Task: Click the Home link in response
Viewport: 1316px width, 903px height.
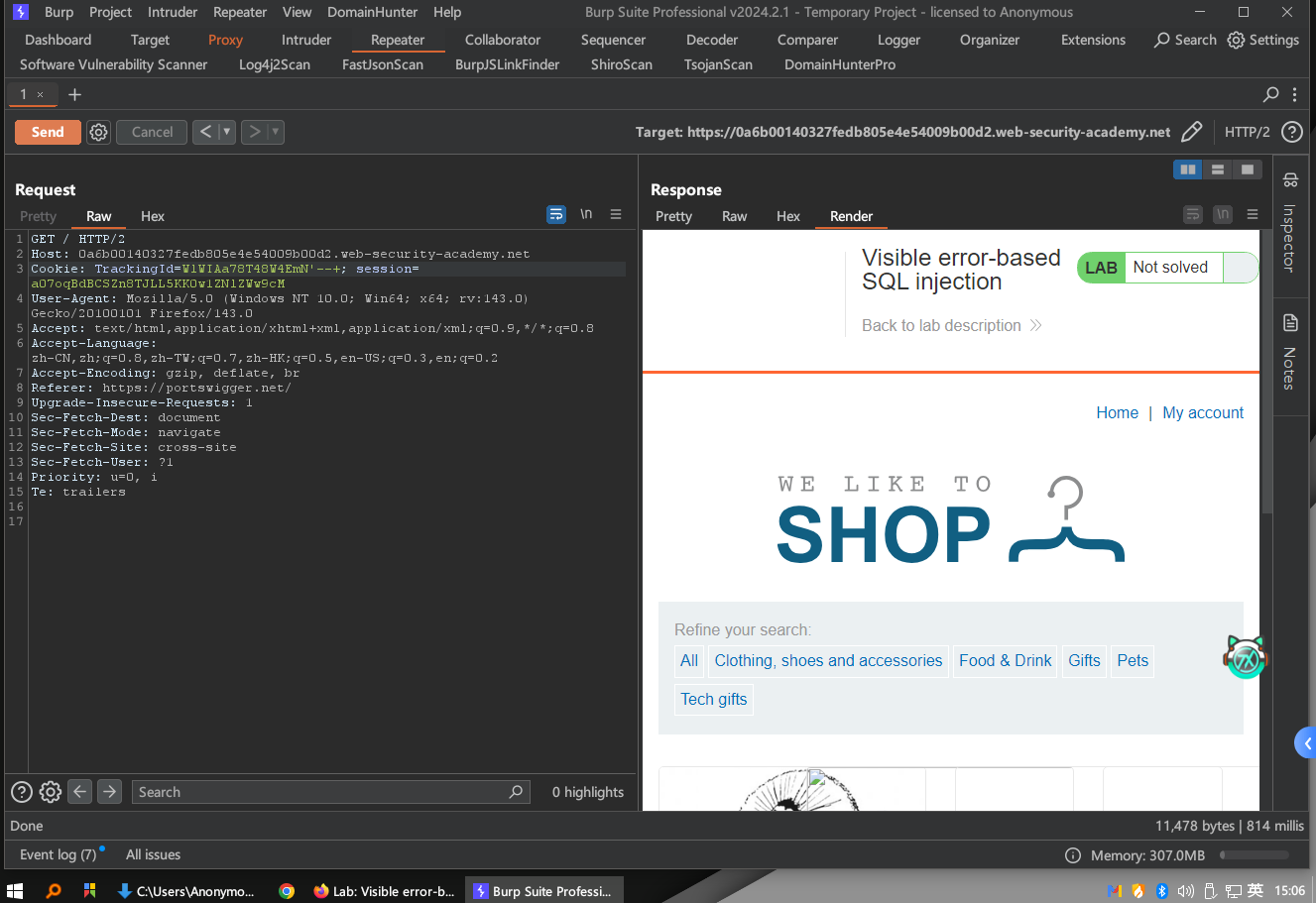Action: [1117, 412]
